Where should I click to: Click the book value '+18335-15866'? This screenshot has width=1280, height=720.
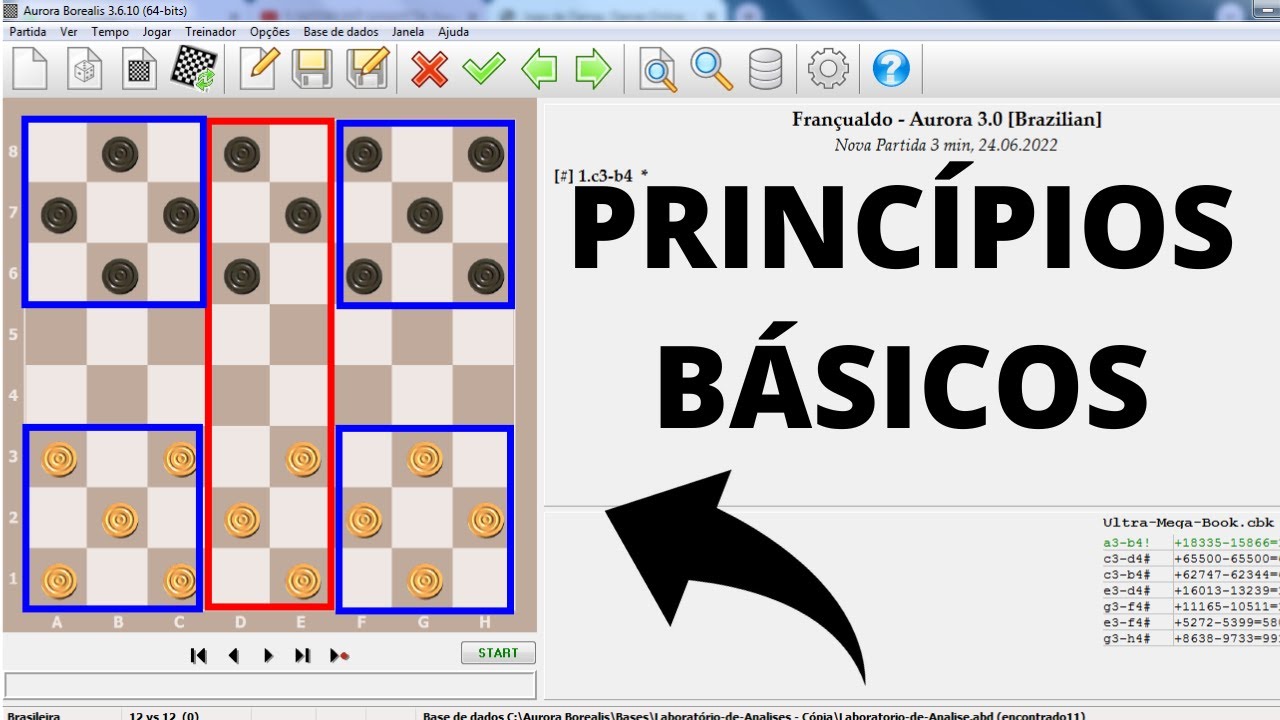click(x=1222, y=543)
